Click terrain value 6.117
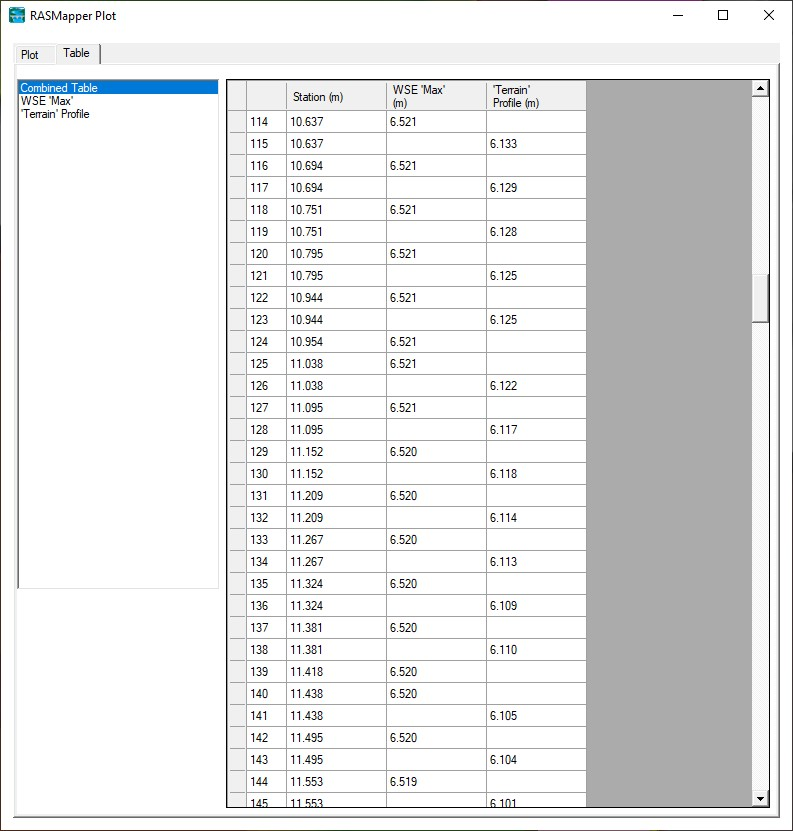 [536, 430]
